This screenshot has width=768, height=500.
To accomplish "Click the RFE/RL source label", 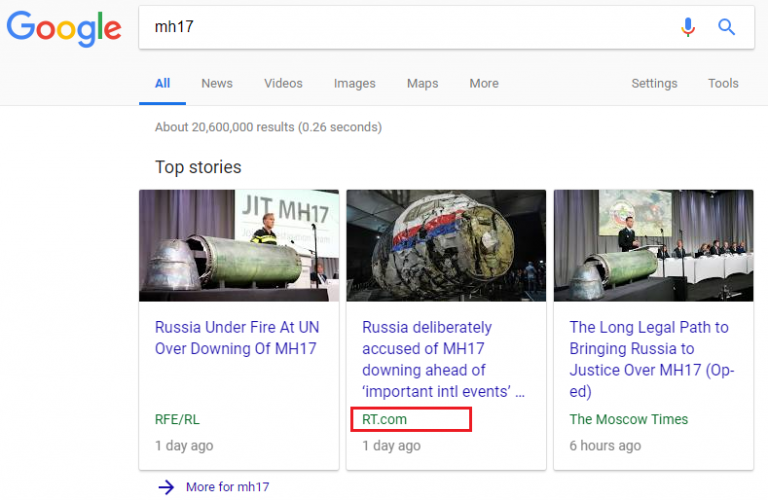I will pyautogui.click(x=177, y=419).
